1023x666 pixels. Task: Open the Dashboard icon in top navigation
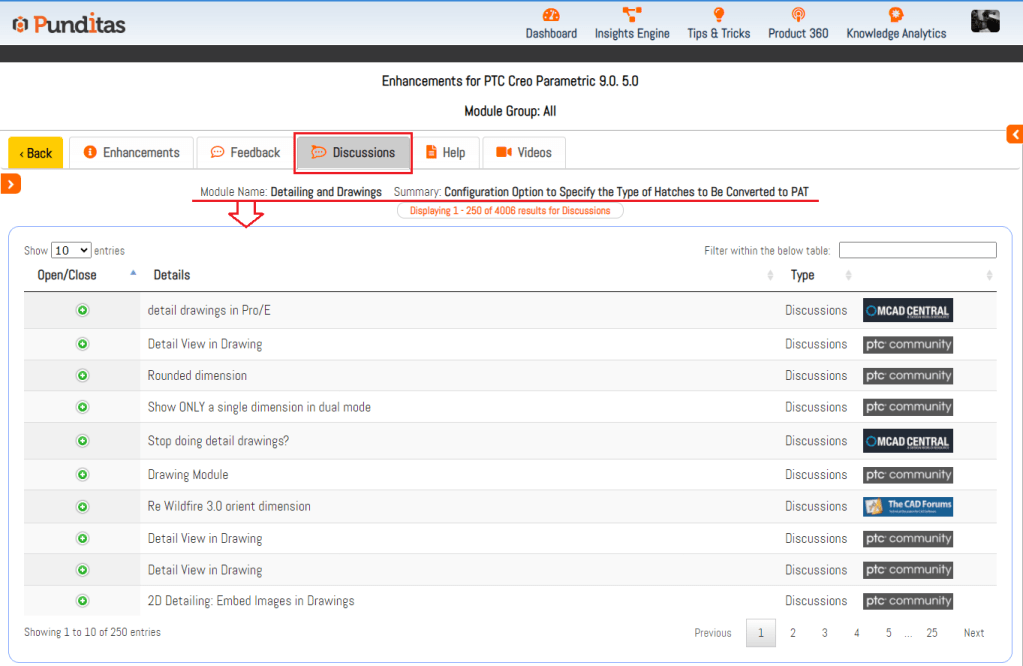point(551,15)
